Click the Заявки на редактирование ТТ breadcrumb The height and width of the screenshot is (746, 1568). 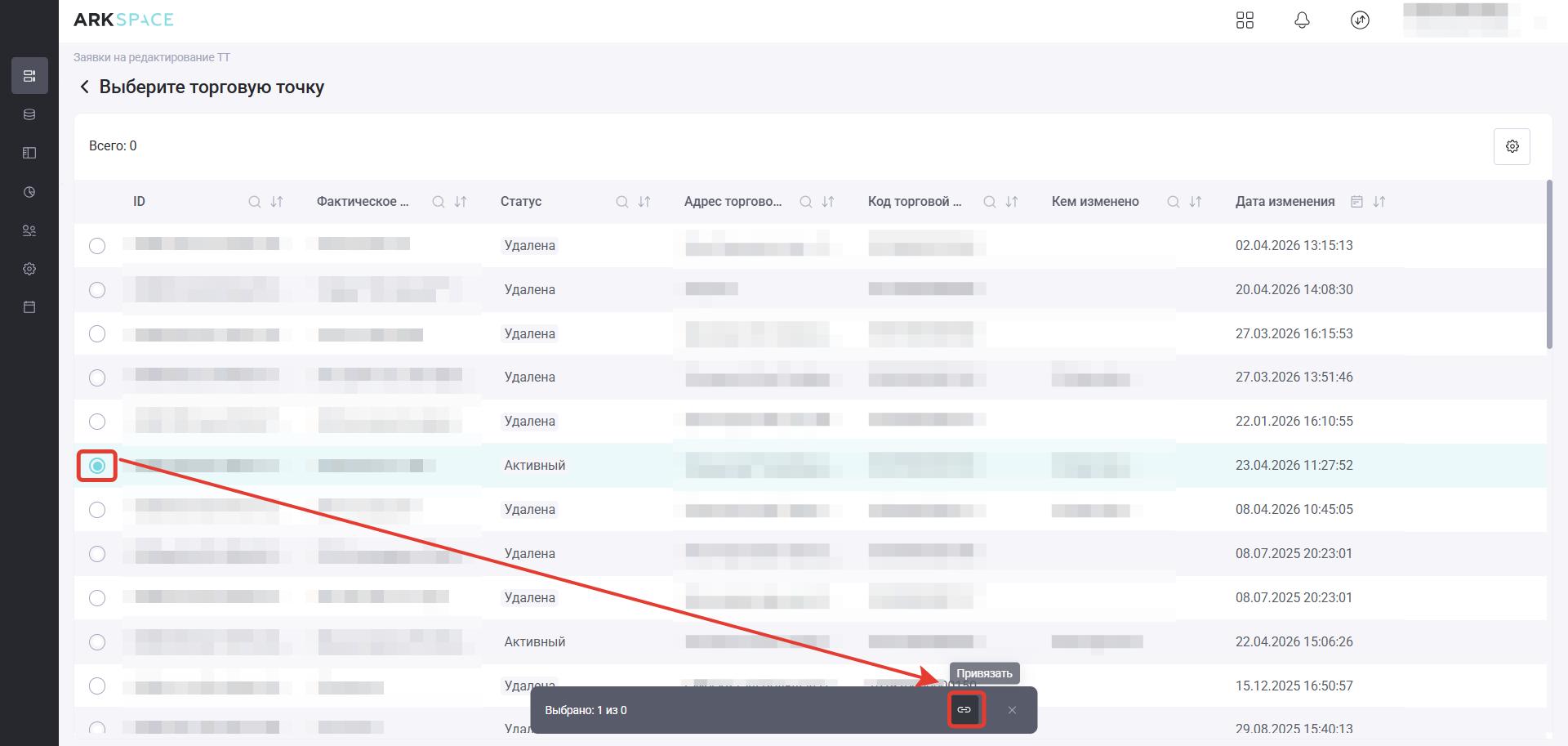152,57
